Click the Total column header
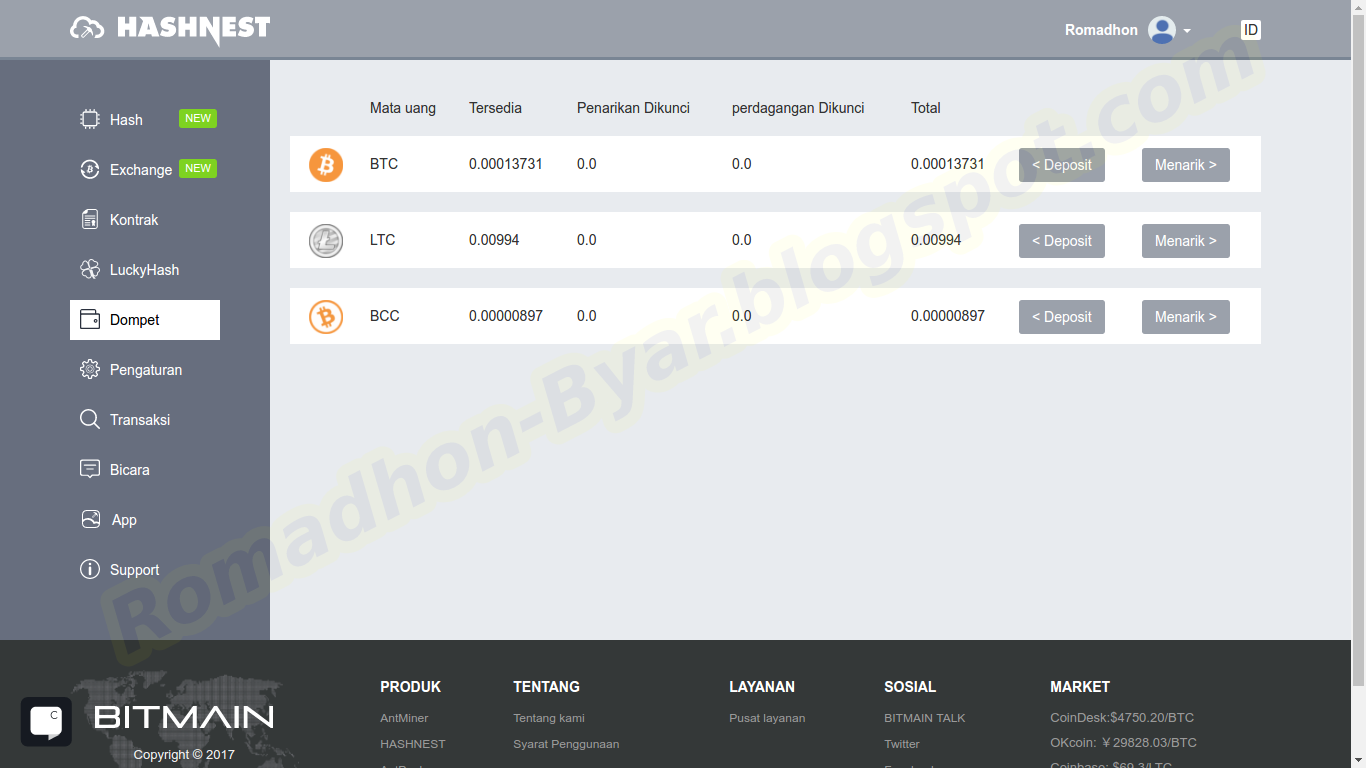This screenshot has height=768, width=1366. pos(926,108)
